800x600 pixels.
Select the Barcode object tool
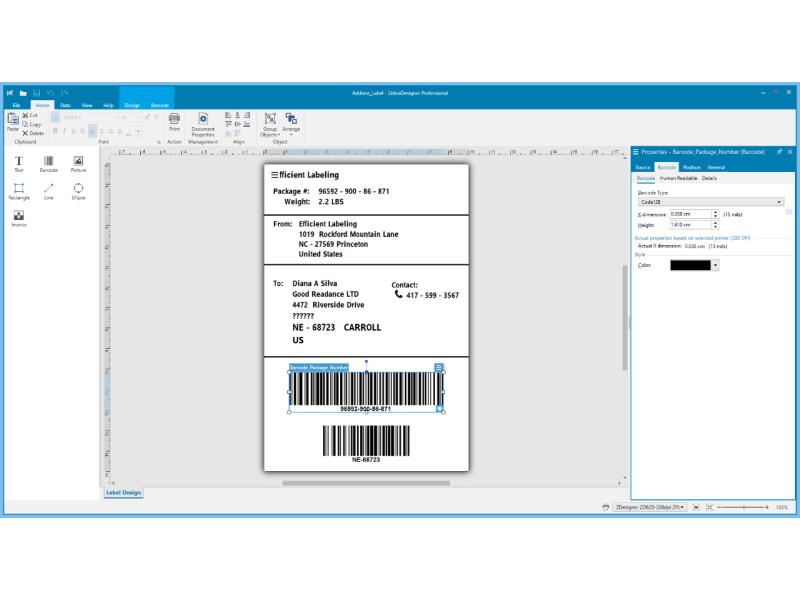pyautogui.click(x=48, y=164)
